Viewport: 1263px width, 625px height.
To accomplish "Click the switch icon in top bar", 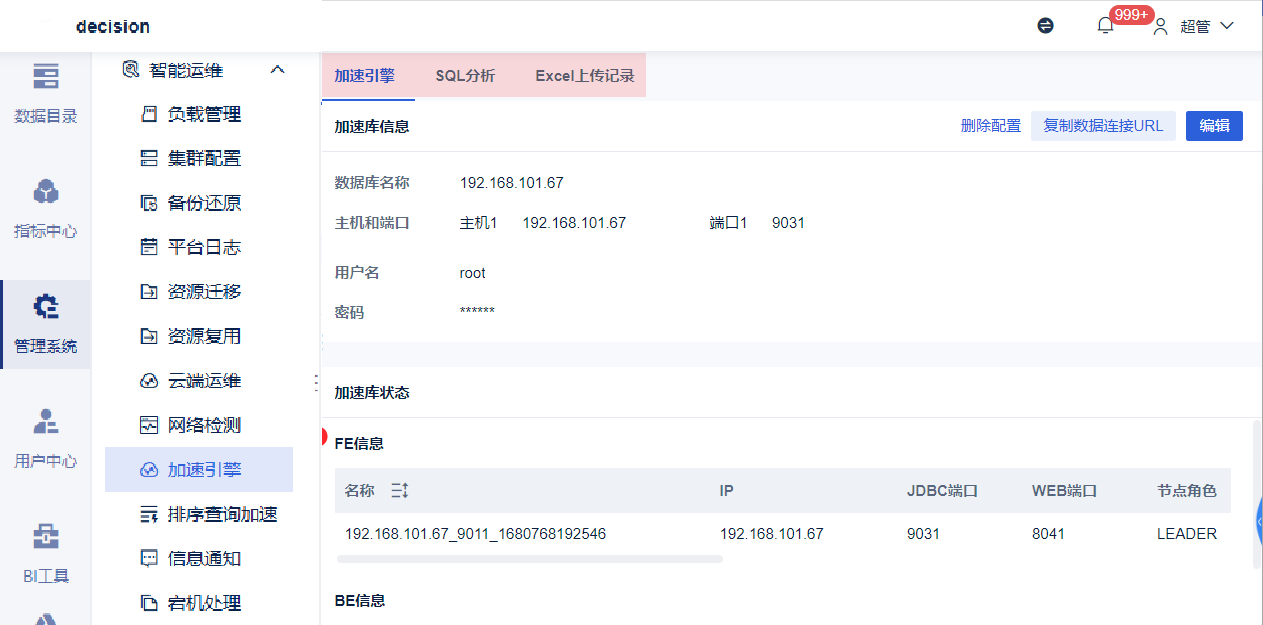I will pos(1046,26).
